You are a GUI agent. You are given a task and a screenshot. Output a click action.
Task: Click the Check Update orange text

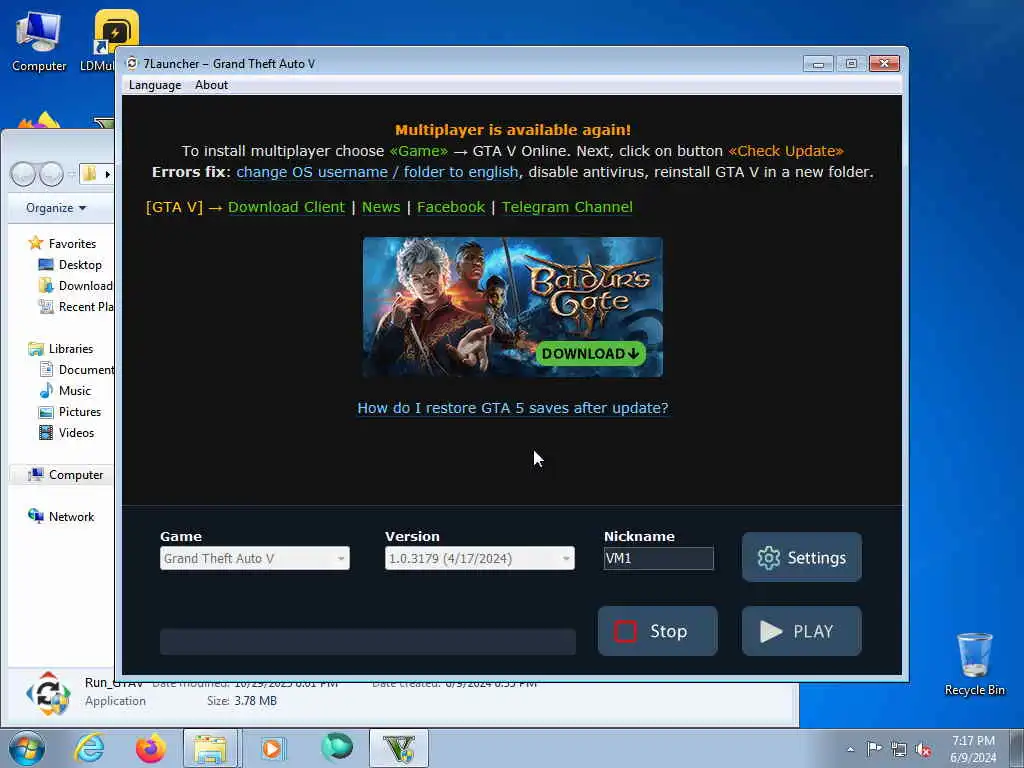click(x=786, y=151)
